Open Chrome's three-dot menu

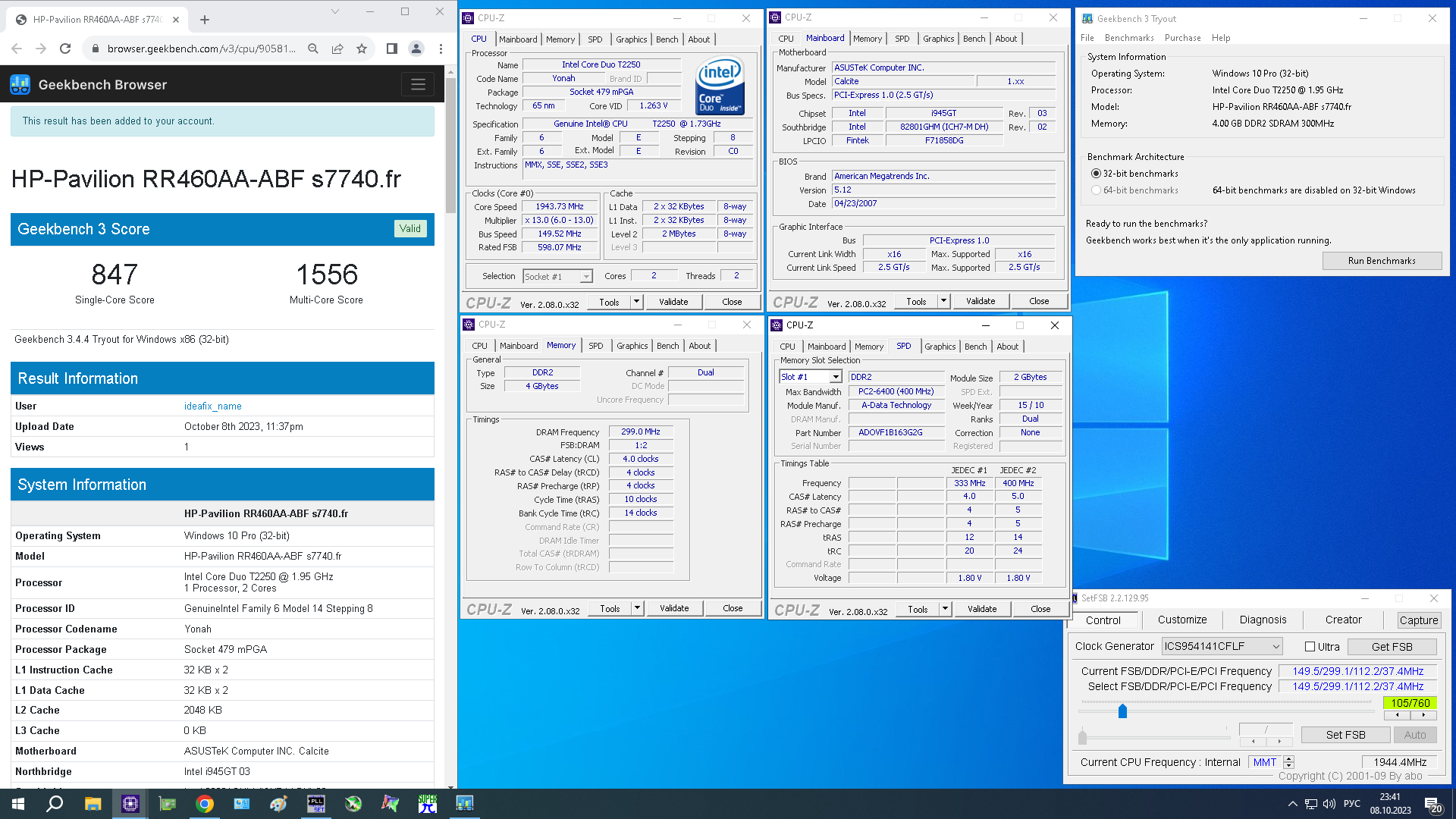(x=441, y=49)
